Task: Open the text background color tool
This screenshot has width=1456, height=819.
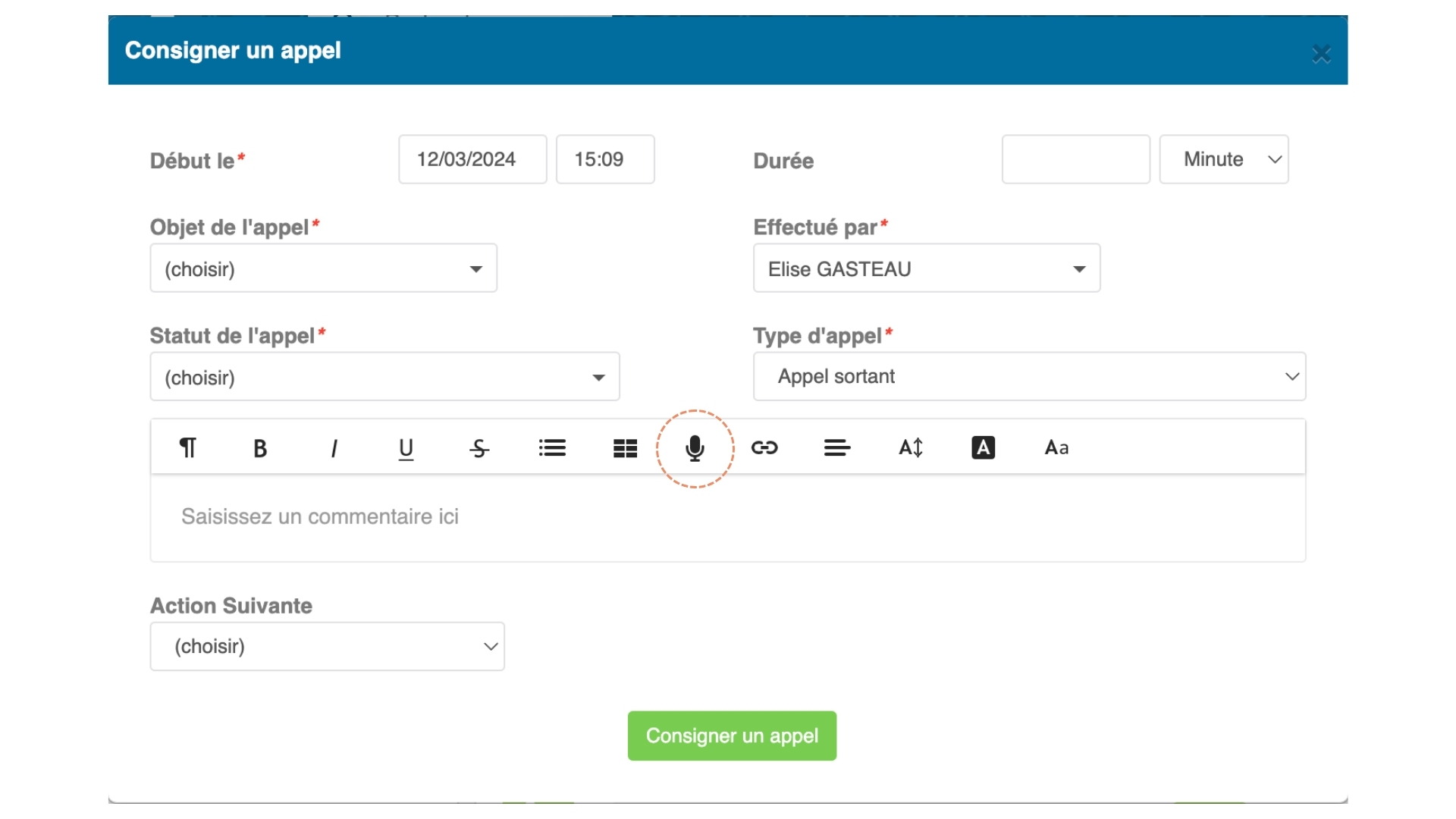Action: (x=984, y=447)
